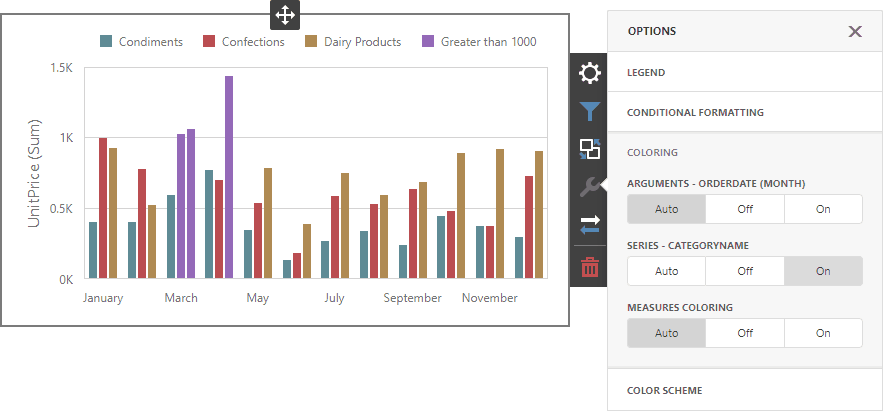Close the Options panel
The height and width of the screenshot is (411, 883).
pyautogui.click(x=855, y=31)
